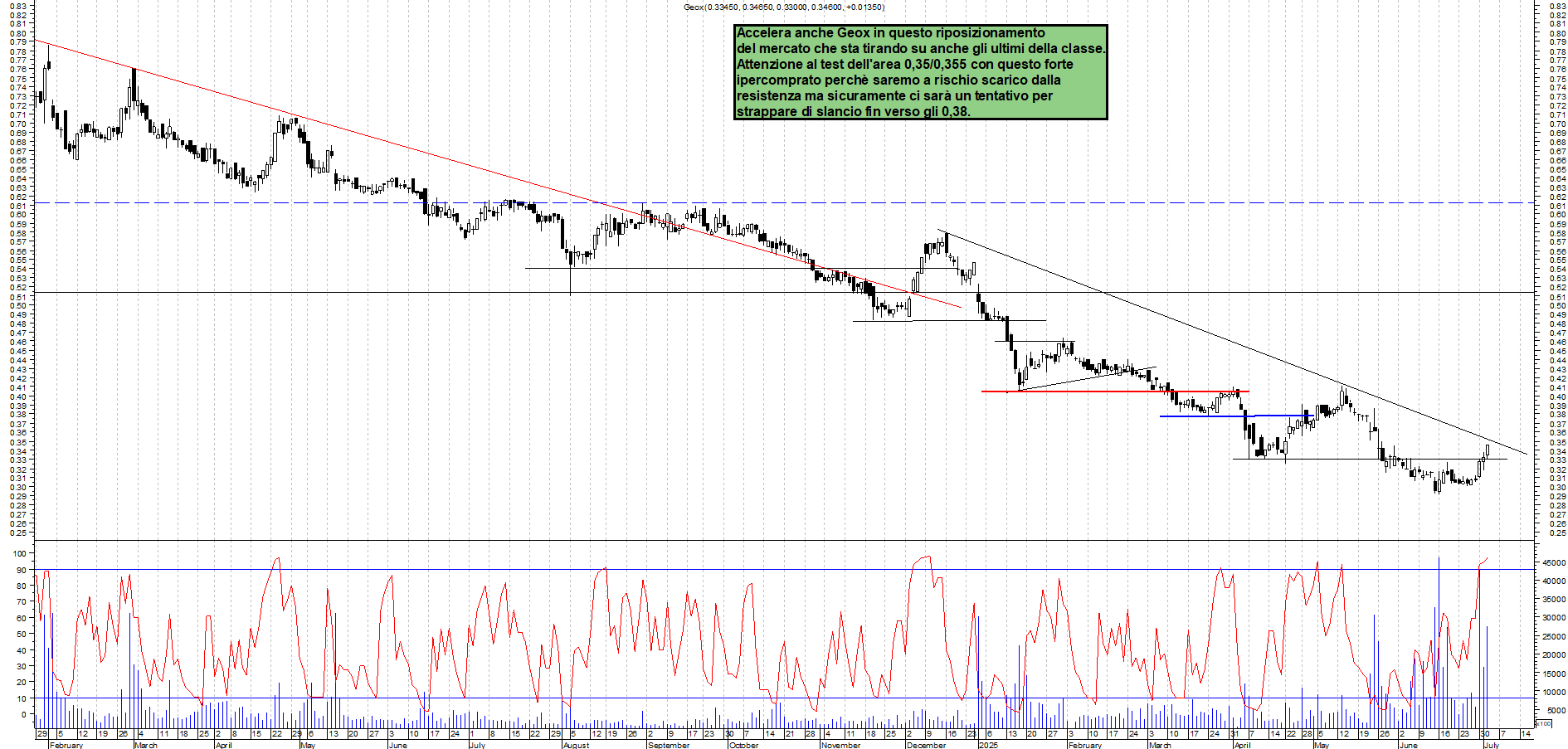Image resolution: width=1568 pixels, height=749 pixels.
Task: Click the December month label
Action: point(927,745)
